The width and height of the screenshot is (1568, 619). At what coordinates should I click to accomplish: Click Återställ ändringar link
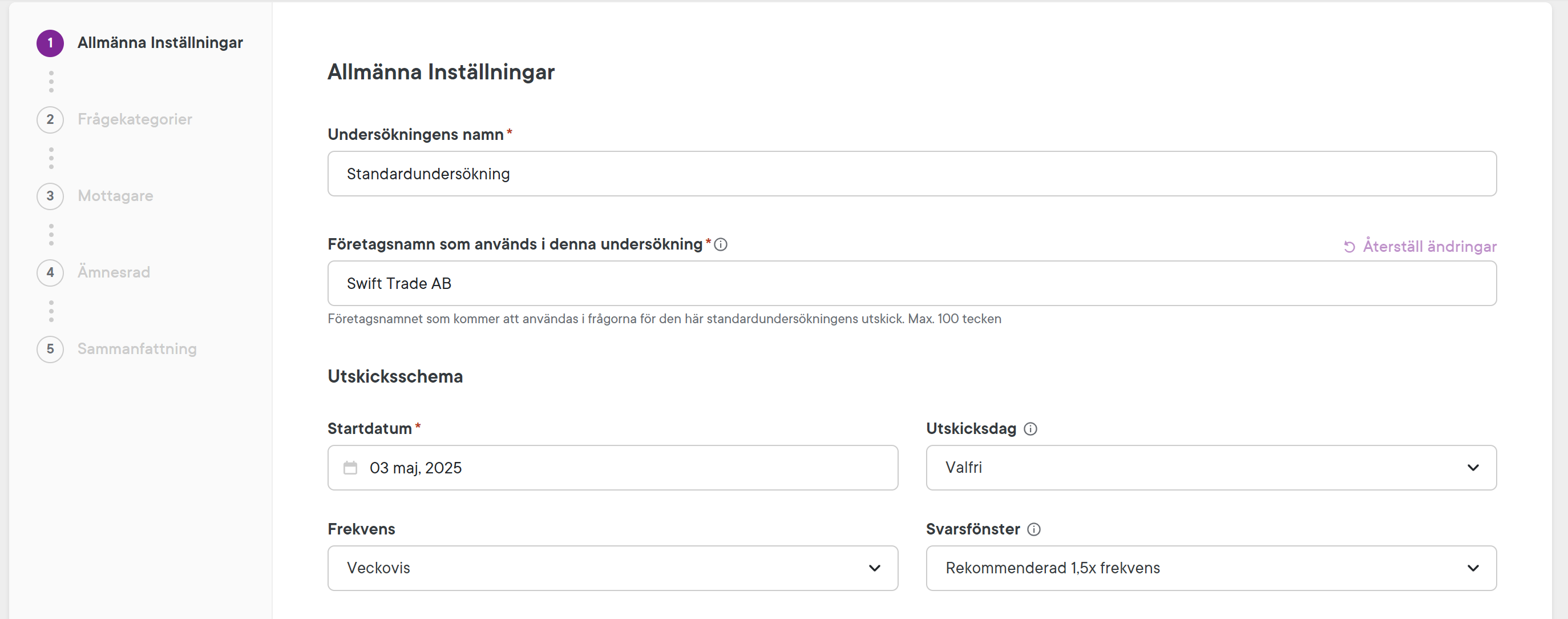(1420, 247)
